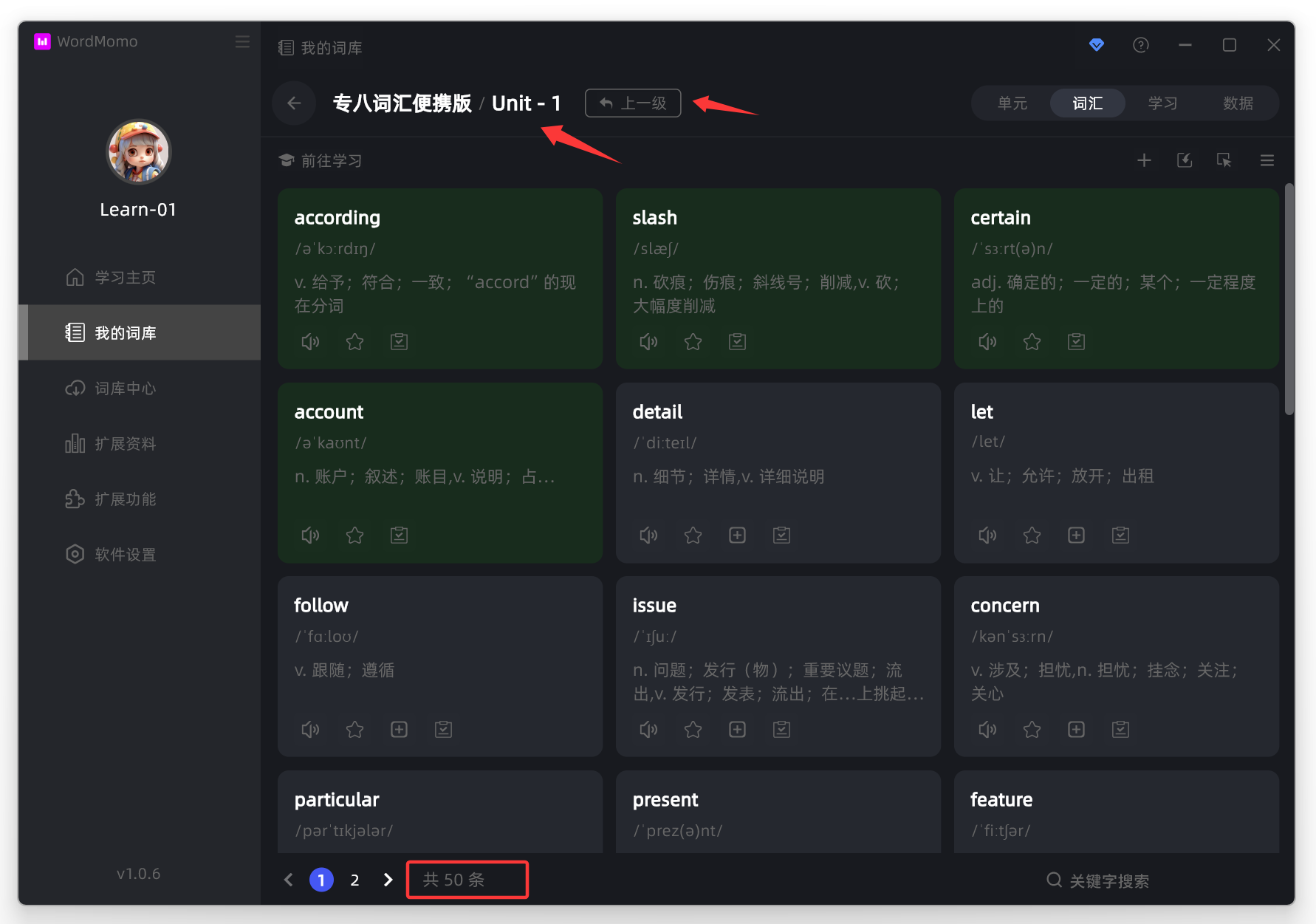The height and width of the screenshot is (924, 1316).
Task: Open the list options menu at right
Action: coord(1267,160)
